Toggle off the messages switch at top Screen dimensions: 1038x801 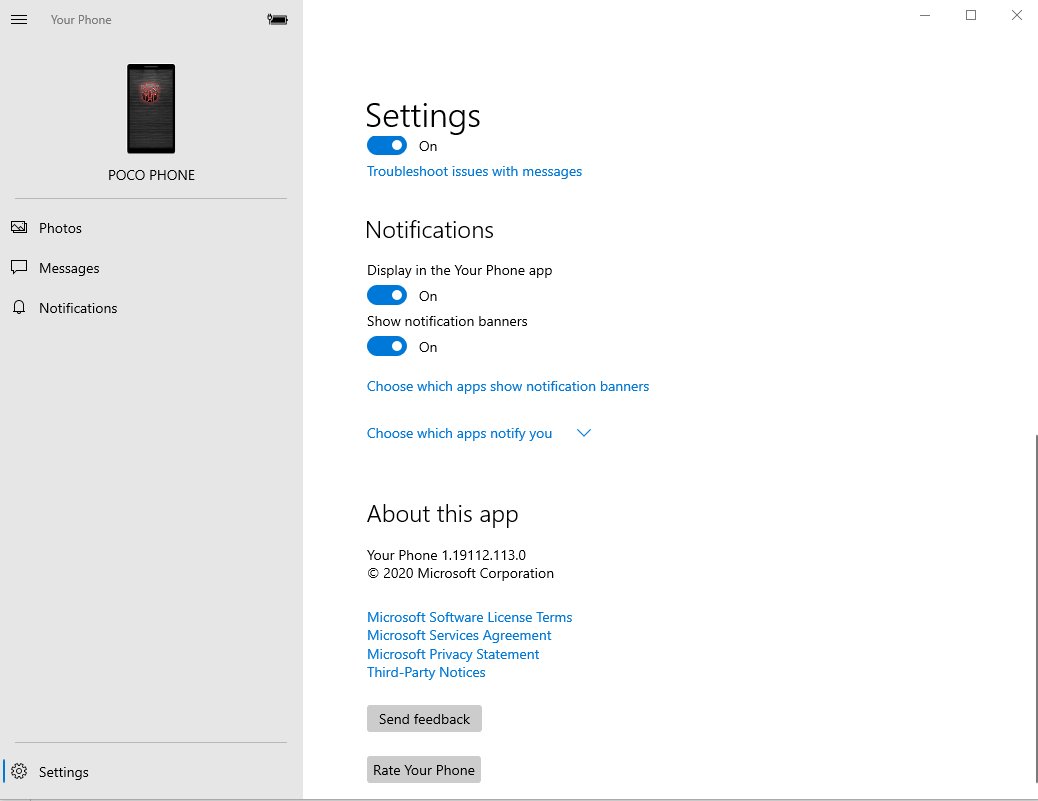387,146
